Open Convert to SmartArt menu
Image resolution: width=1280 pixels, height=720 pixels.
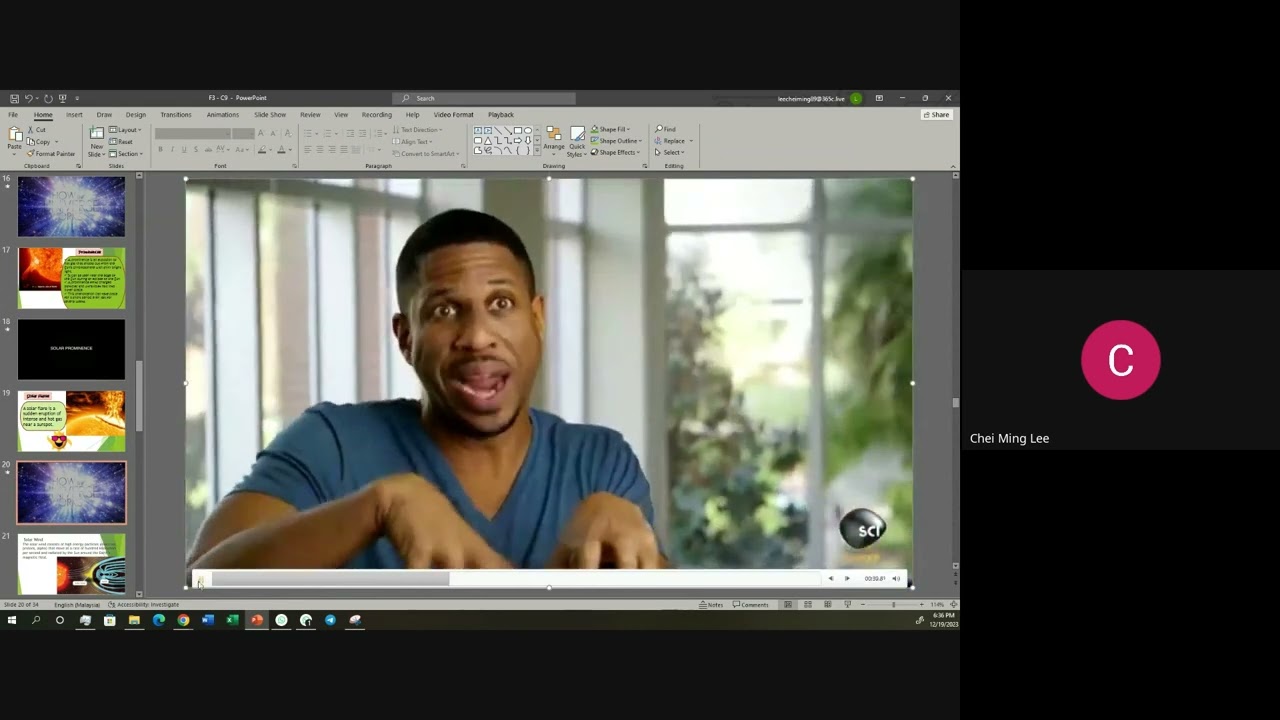426,154
